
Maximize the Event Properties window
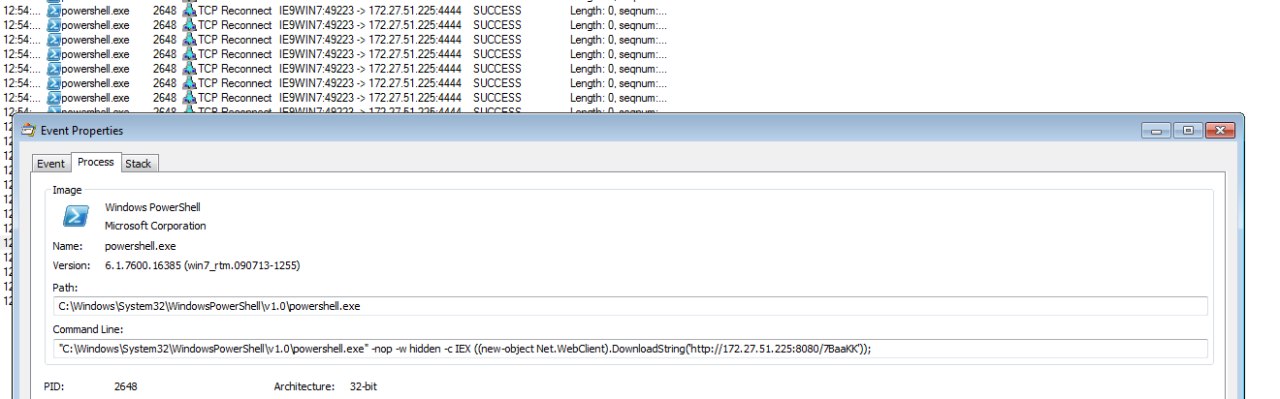1188,130
